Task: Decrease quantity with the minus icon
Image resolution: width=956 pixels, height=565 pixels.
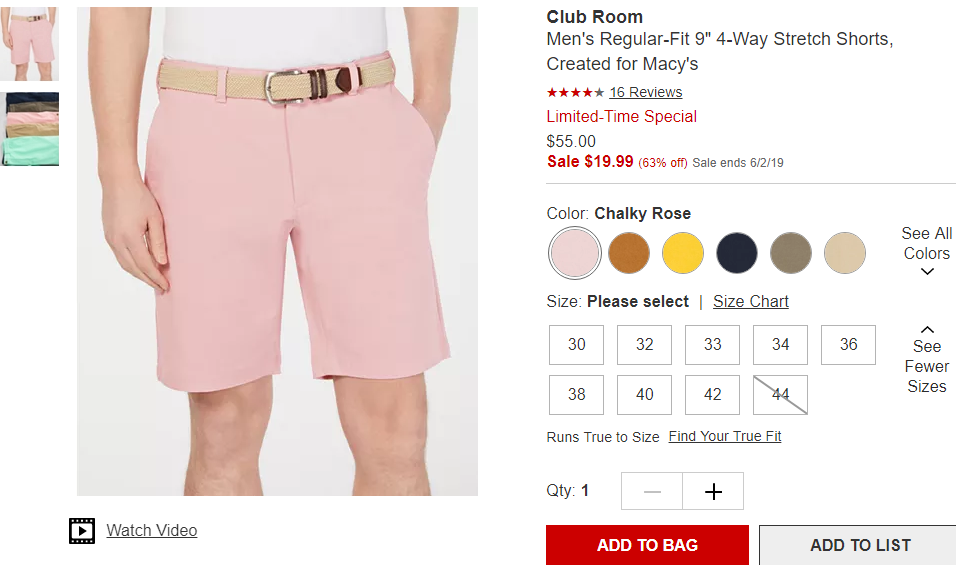Action: [x=652, y=491]
